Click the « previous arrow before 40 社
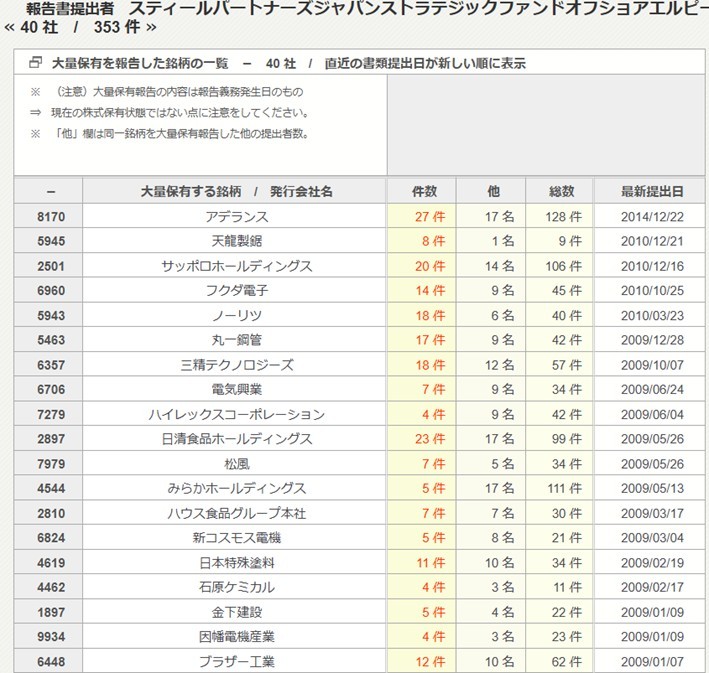This screenshot has height=673, width=709. 10,27
